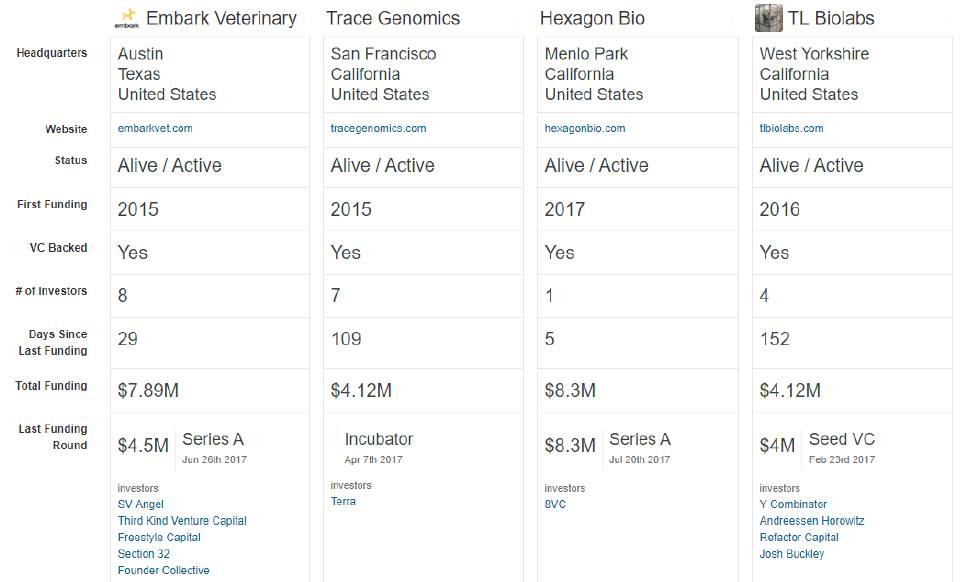Open the tracegenomics.com website link
Viewport: 965px width, 582px height.
[x=378, y=129]
